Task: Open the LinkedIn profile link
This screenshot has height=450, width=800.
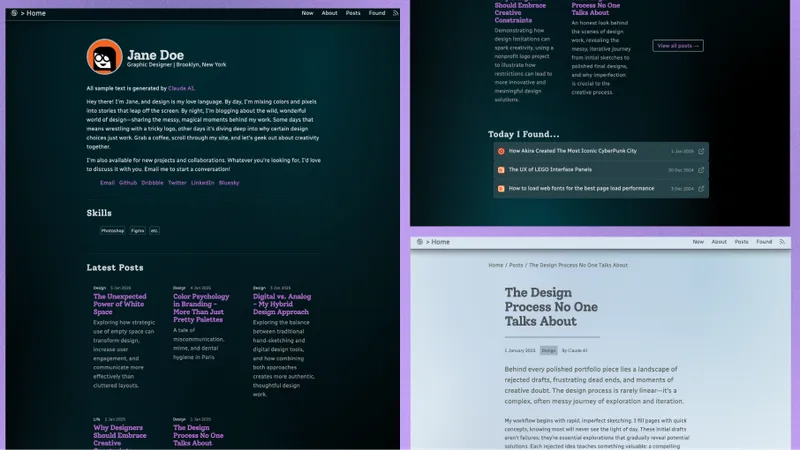Action: tap(202, 183)
